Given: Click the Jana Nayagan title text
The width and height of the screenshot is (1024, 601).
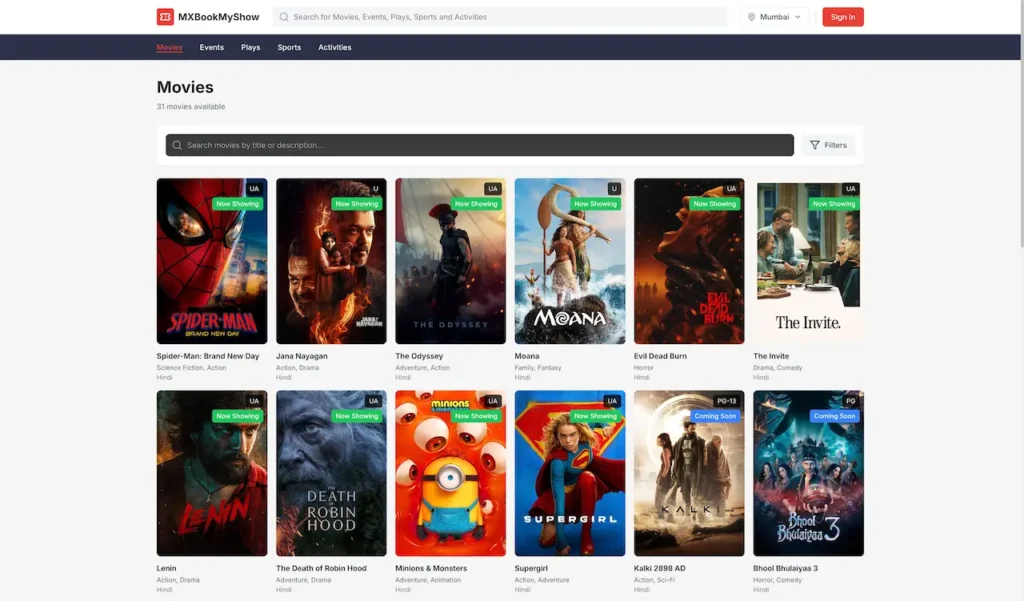Looking at the screenshot, I should (302, 356).
